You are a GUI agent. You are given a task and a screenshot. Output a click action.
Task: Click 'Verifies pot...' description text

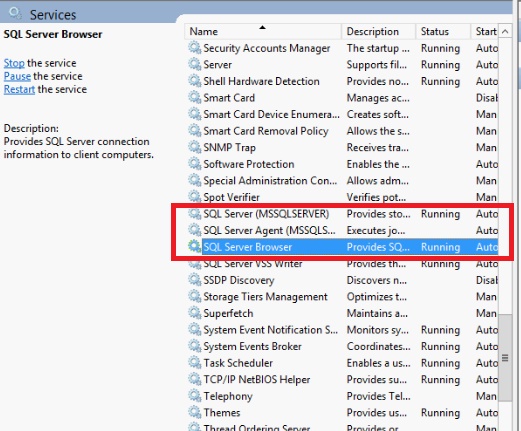click(x=376, y=197)
